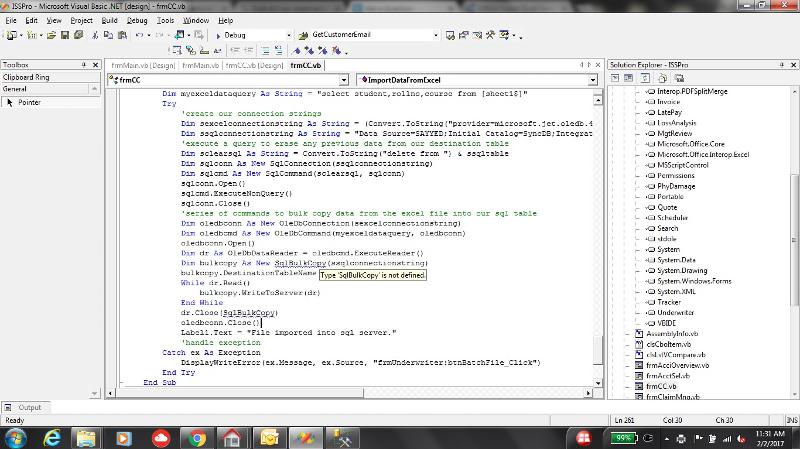Switch to the frmCC.vb [Design] tab
The height and width of the screenshot is (449, 800).
[x=255, y=65]
